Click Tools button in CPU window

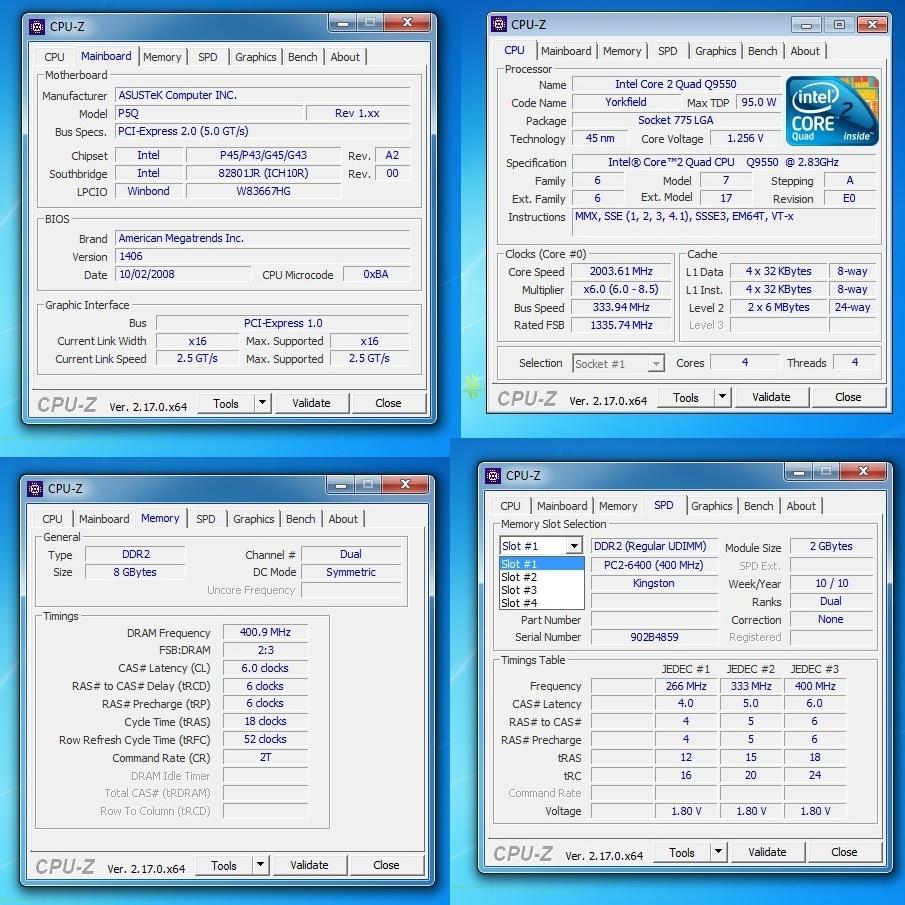tap(686, 398)
